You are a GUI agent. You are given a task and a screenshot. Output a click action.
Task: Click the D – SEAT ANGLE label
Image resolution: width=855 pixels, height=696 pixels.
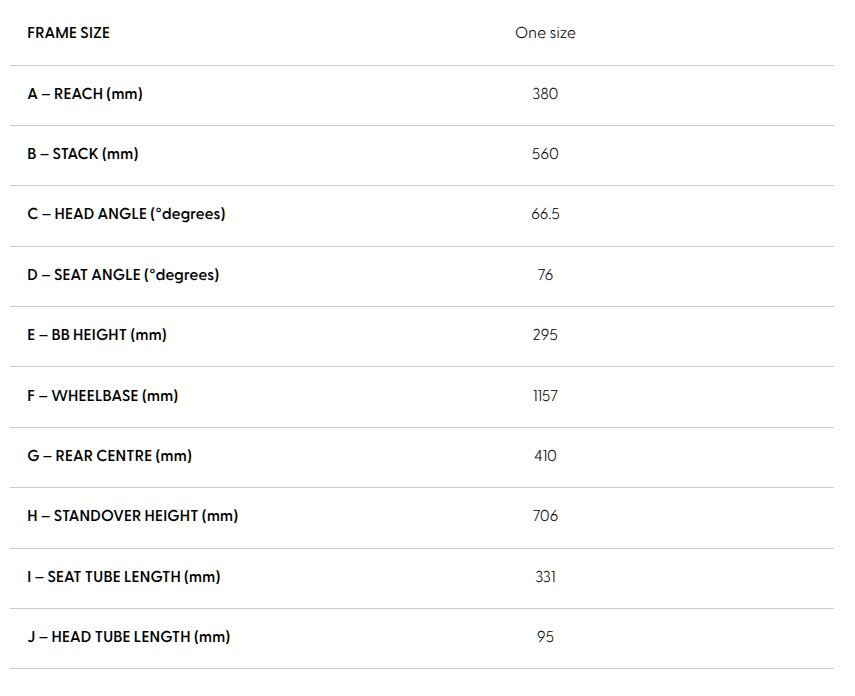123,275
